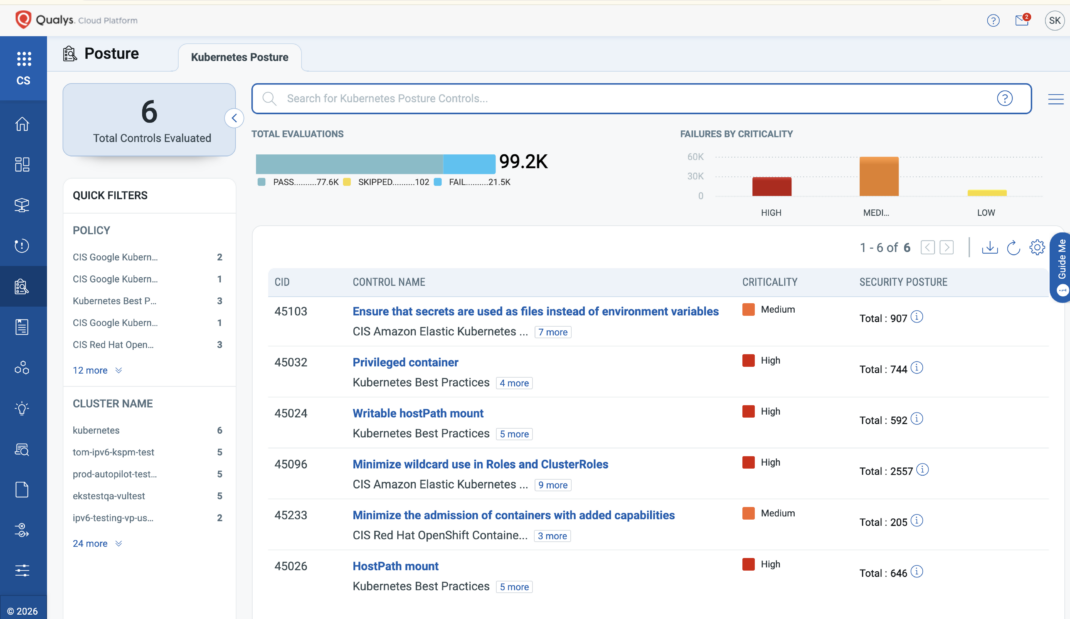Show info for Total : 2557
Screen dimensions: 1070x619
[x=923, y=470]
